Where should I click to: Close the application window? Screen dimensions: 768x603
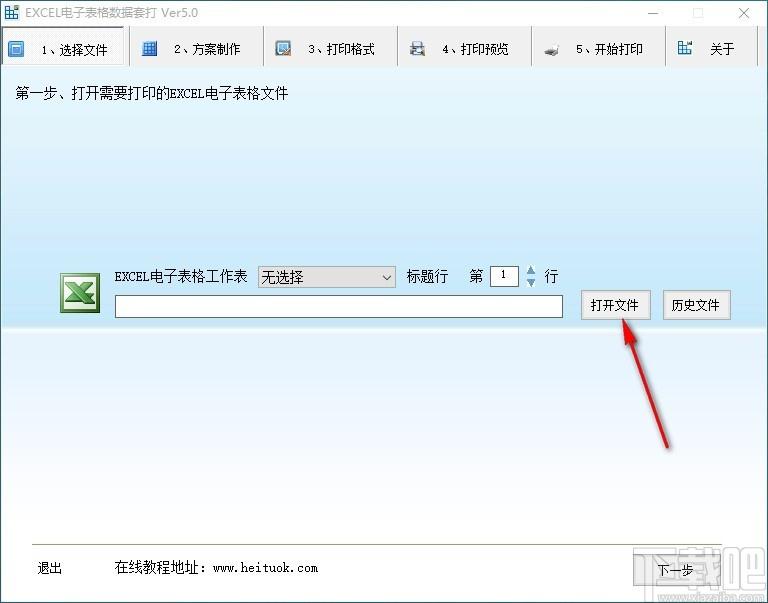coord(744,13)
